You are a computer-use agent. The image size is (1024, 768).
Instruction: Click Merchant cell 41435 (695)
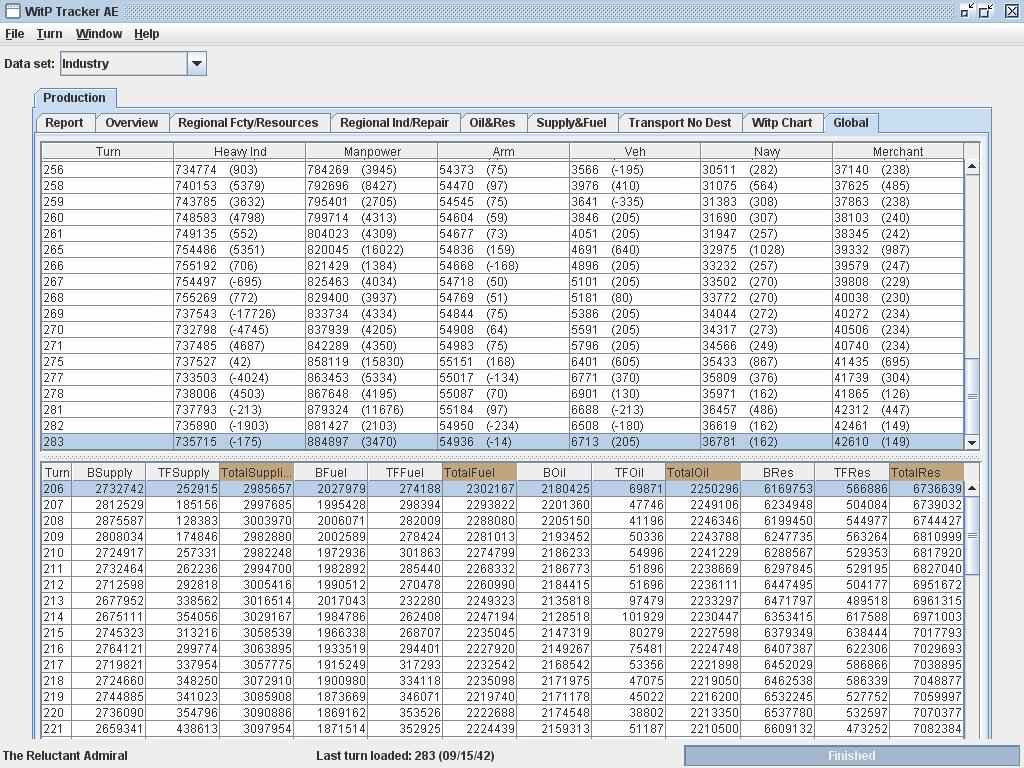[898, 362]
